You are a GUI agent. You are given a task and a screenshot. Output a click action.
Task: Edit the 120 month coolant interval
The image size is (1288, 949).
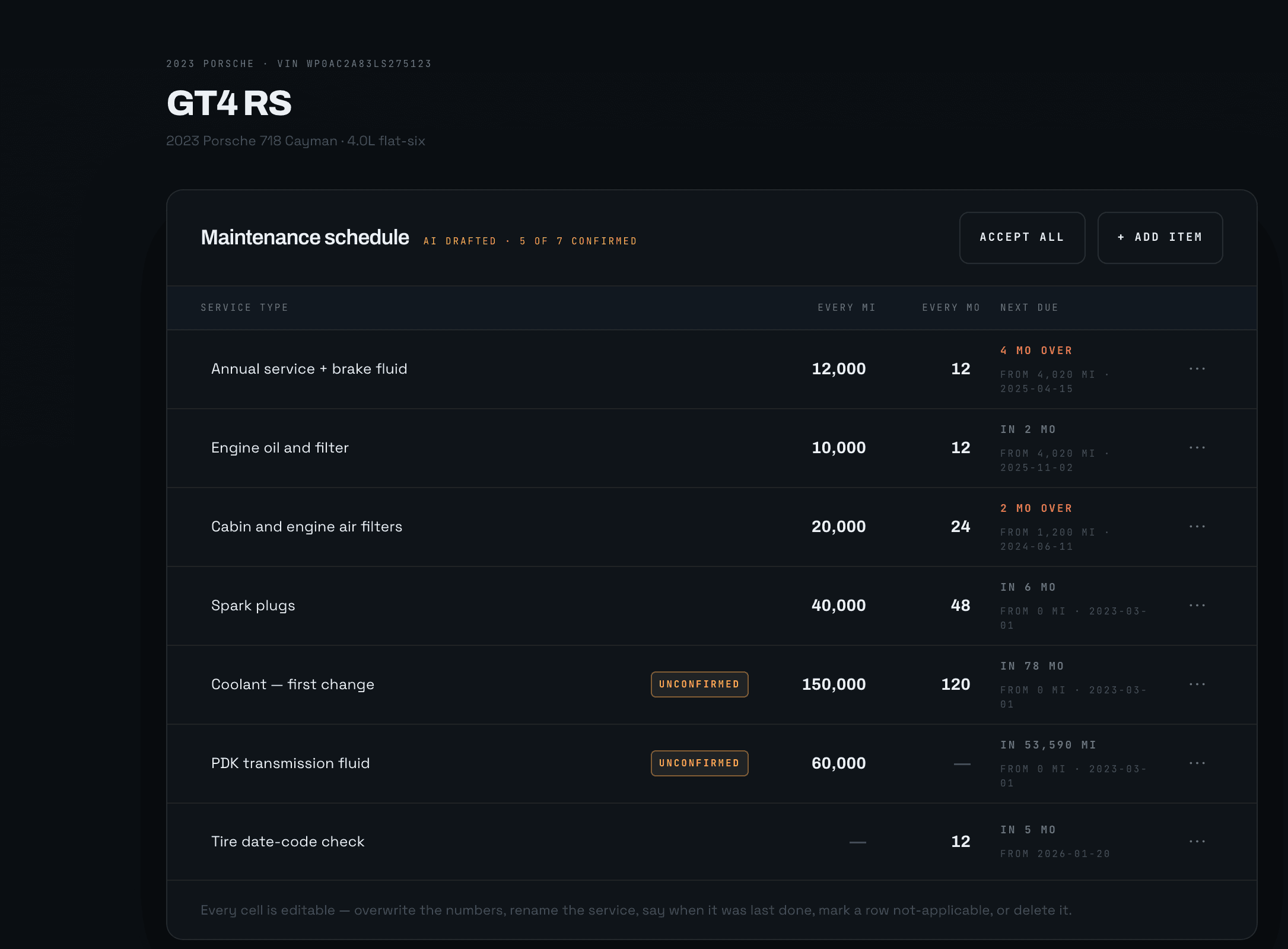click(956, 684)
